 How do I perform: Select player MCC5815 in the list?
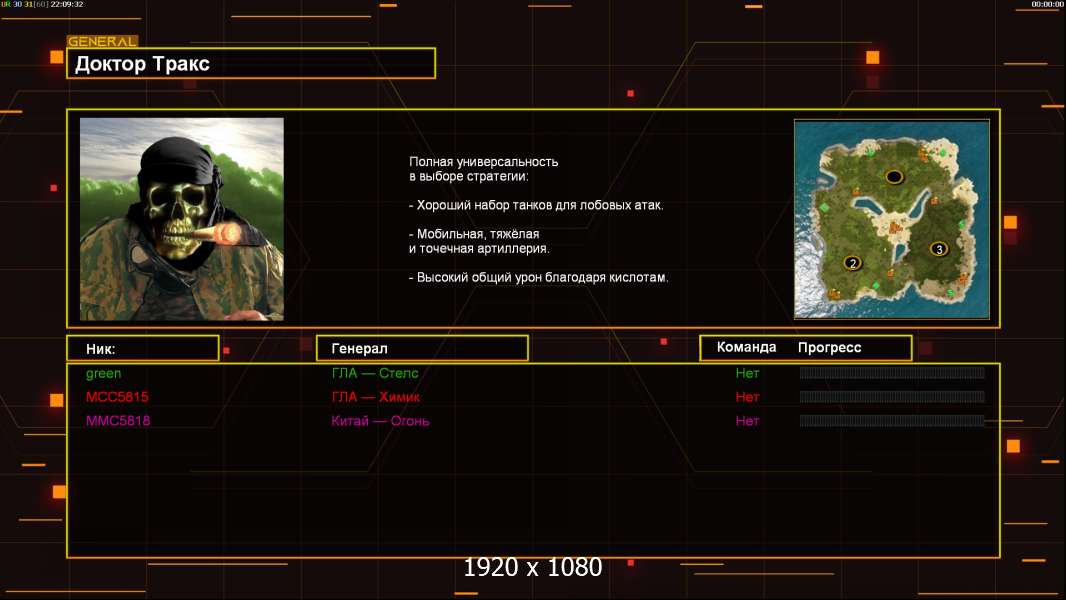[x=117, y=397]
